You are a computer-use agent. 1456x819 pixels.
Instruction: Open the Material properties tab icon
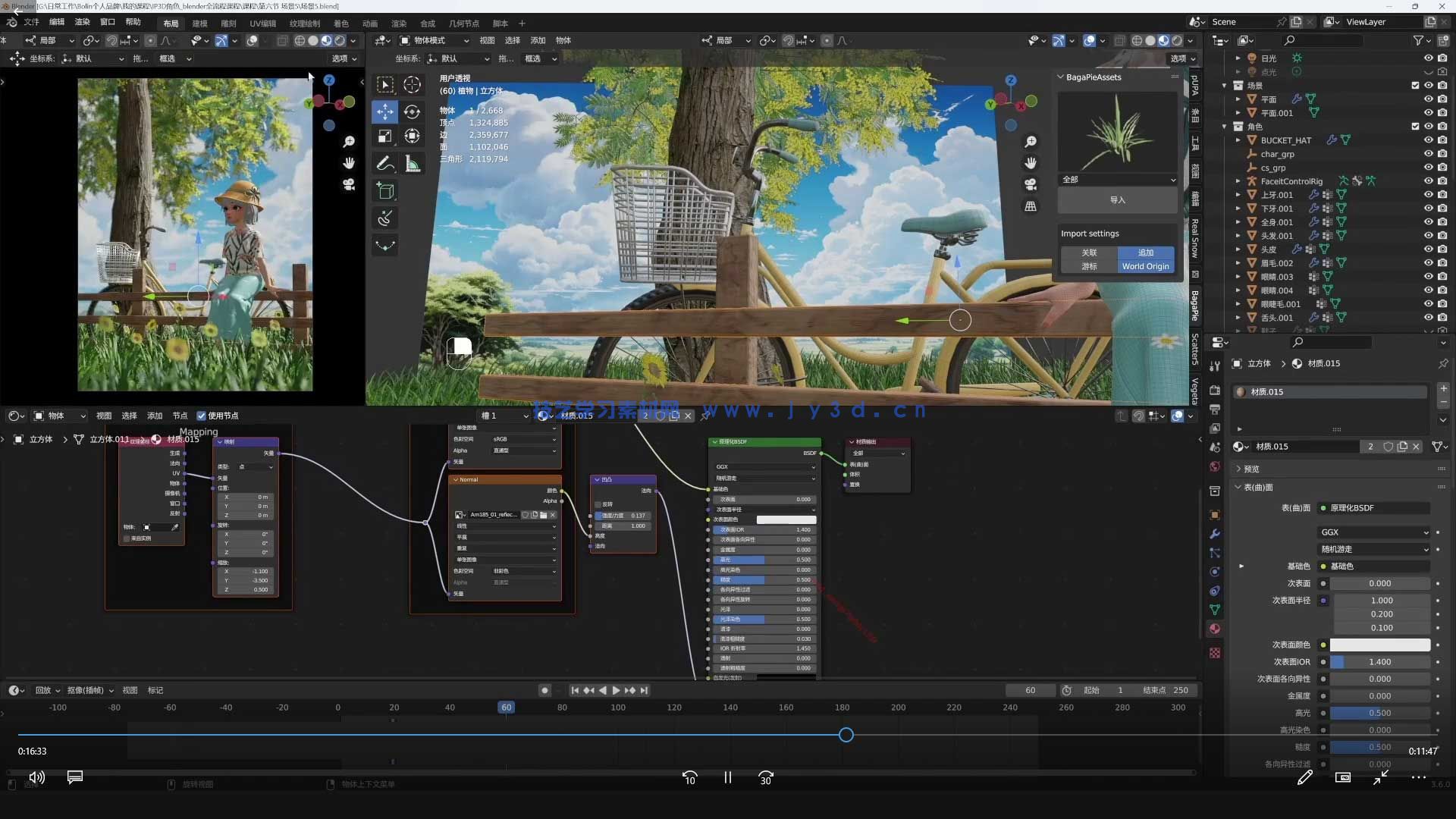tap(1215, 629)
